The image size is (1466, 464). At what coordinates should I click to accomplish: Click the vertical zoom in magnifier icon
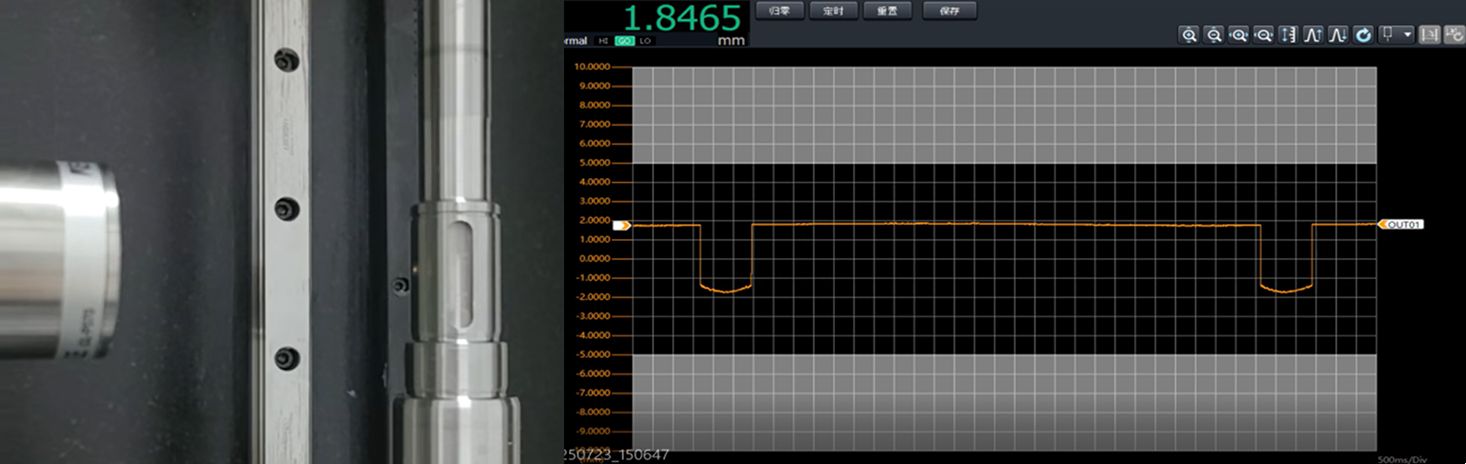tap(1189, 35)
